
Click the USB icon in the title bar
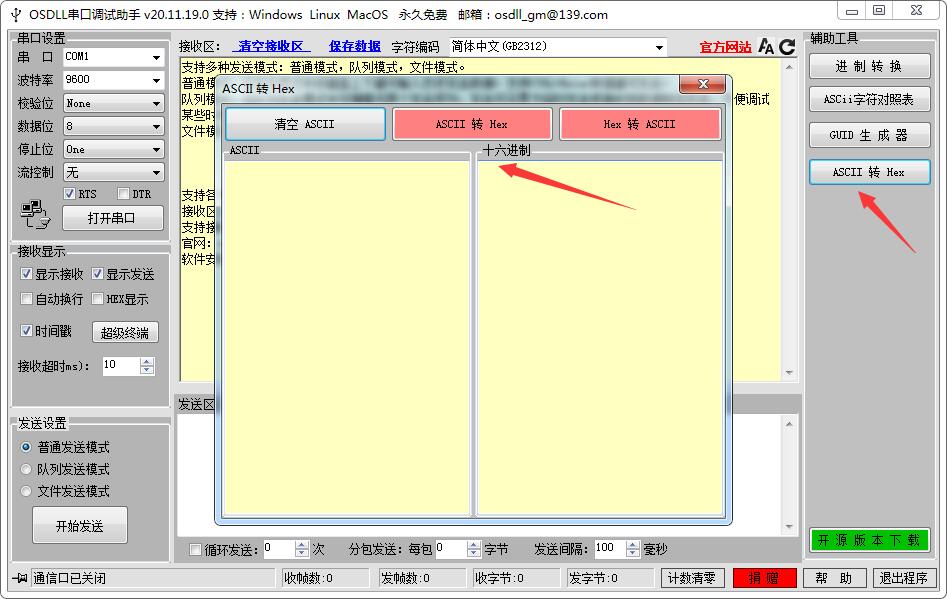coord(16,15)
